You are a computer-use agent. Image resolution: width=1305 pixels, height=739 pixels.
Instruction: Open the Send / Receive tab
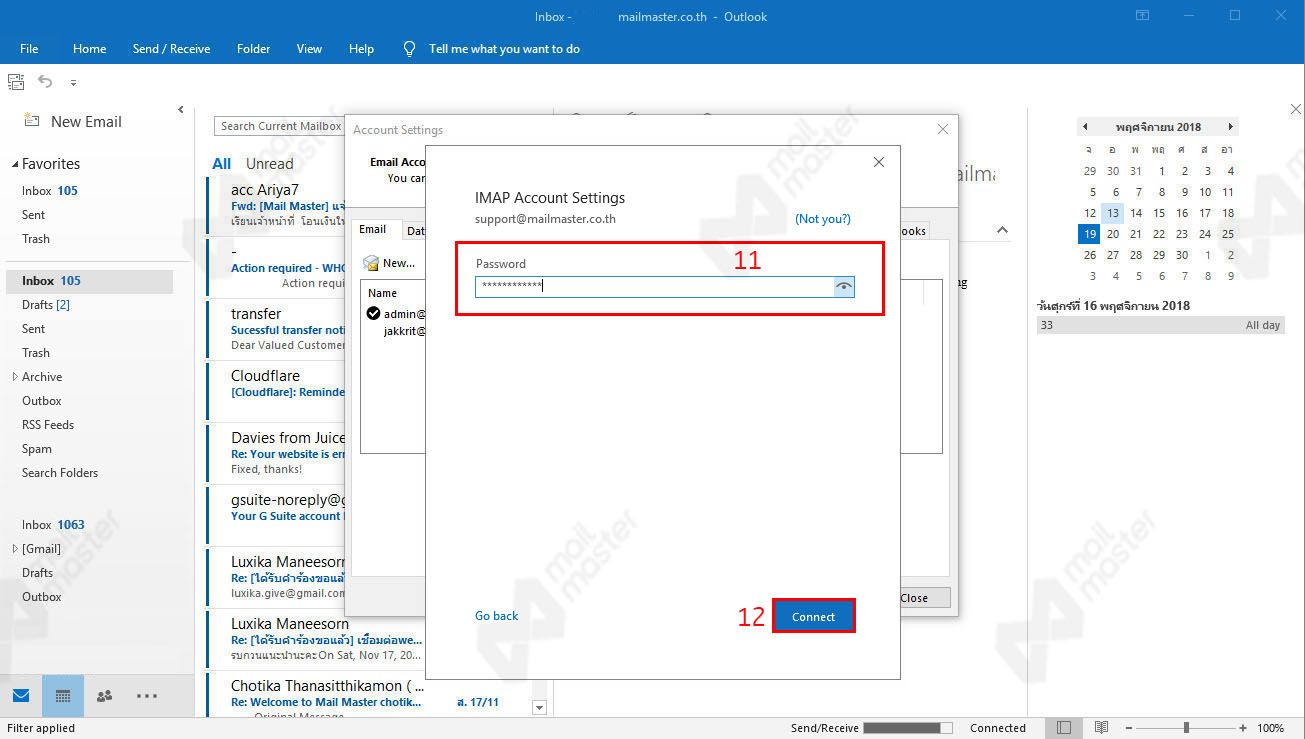(171, 48)
